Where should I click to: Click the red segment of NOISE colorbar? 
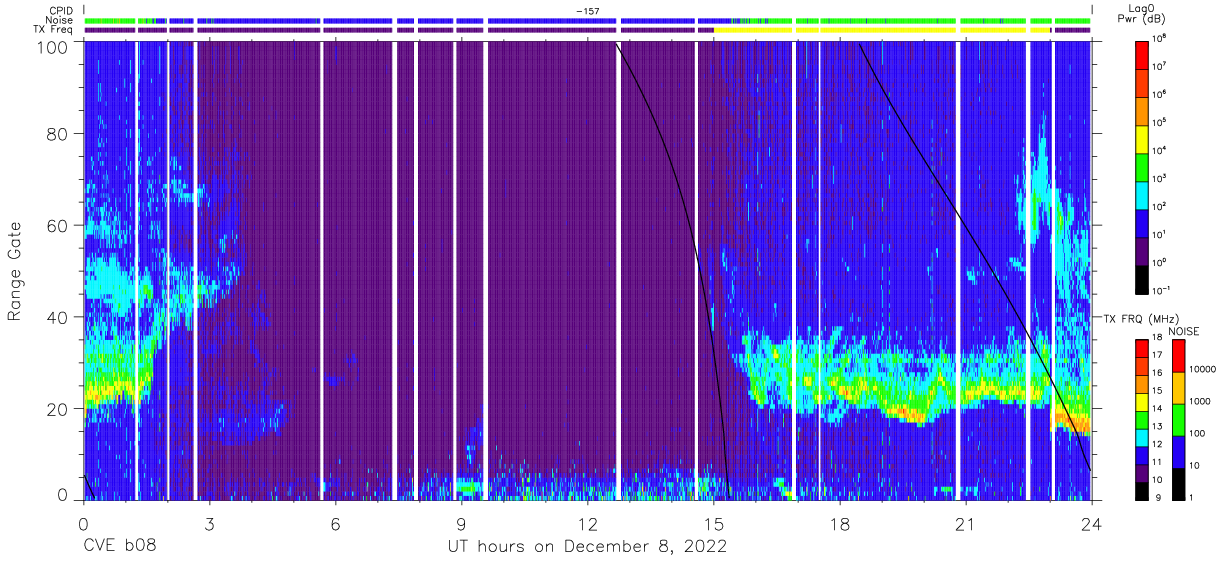(1177, 356)
